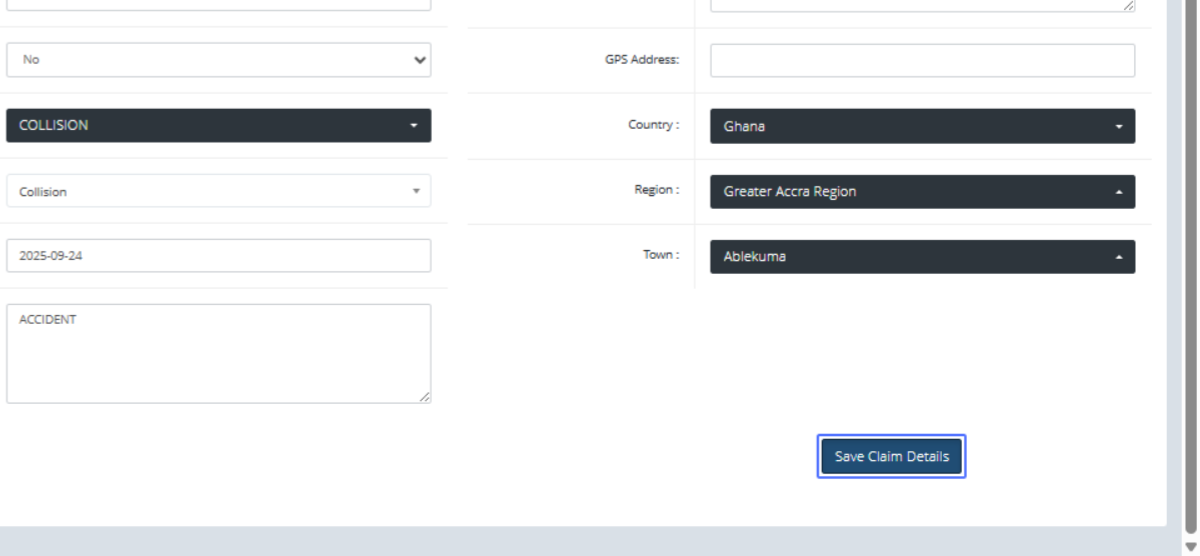Viewport: 1200px width, 556px height.
Task: Click the "Country :" label
Action: coord(653,125)
